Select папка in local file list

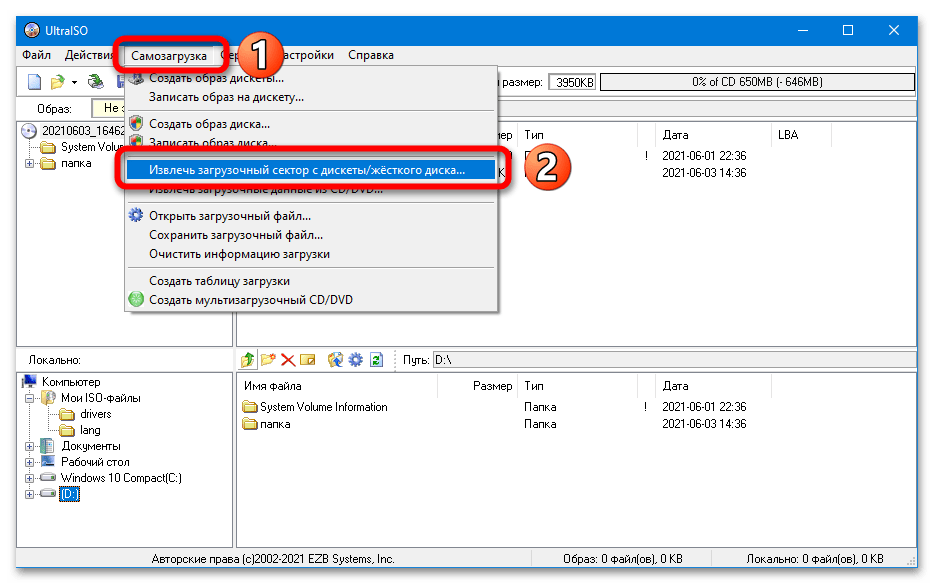pyautogui.click(x=275, y=424)
